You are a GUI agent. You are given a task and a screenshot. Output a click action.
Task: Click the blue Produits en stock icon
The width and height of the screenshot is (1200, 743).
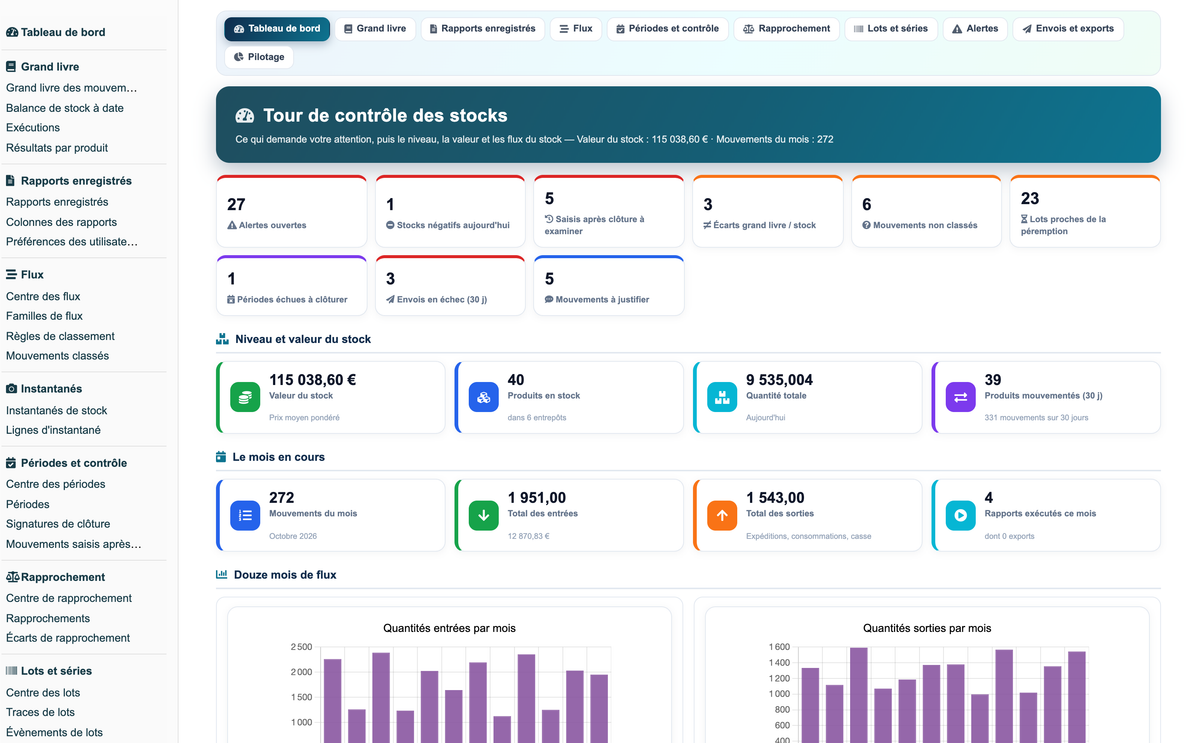click(x=483, y=397)
